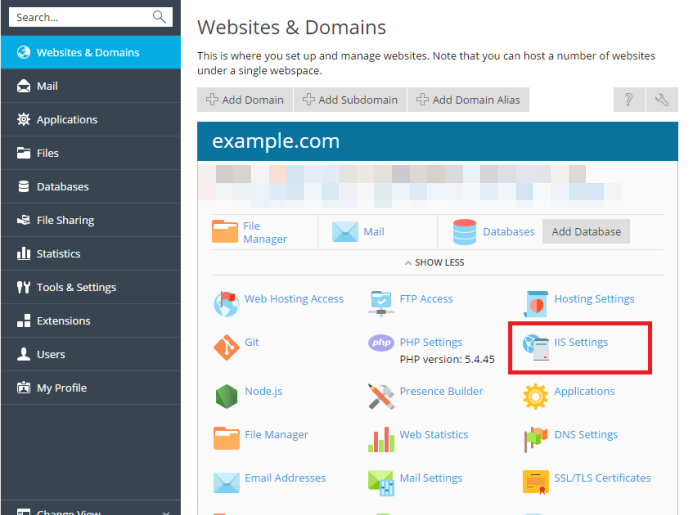Image resolution: width=690 pixels, height=515 pixels.
Task: Collapse options with SHOW LESS
Action: click(x=434, y=263)
